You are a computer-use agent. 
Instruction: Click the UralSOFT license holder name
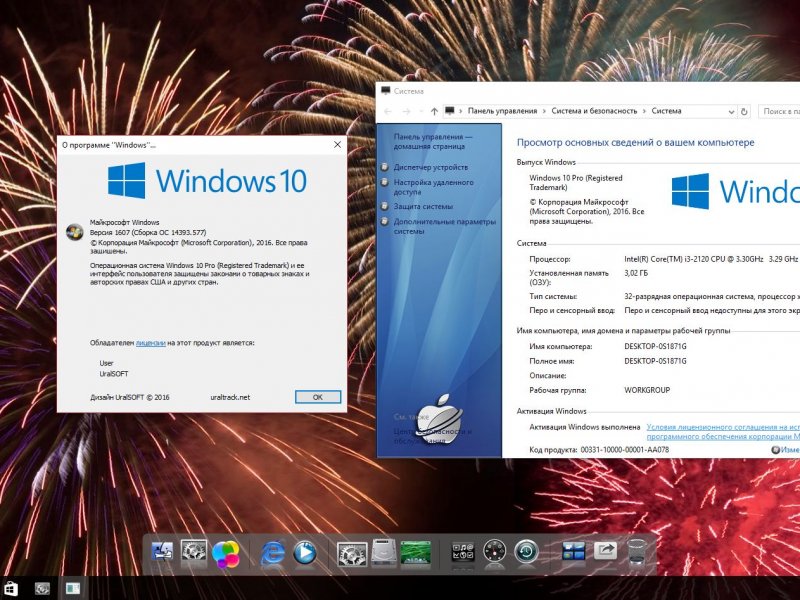tap(114, 374)
